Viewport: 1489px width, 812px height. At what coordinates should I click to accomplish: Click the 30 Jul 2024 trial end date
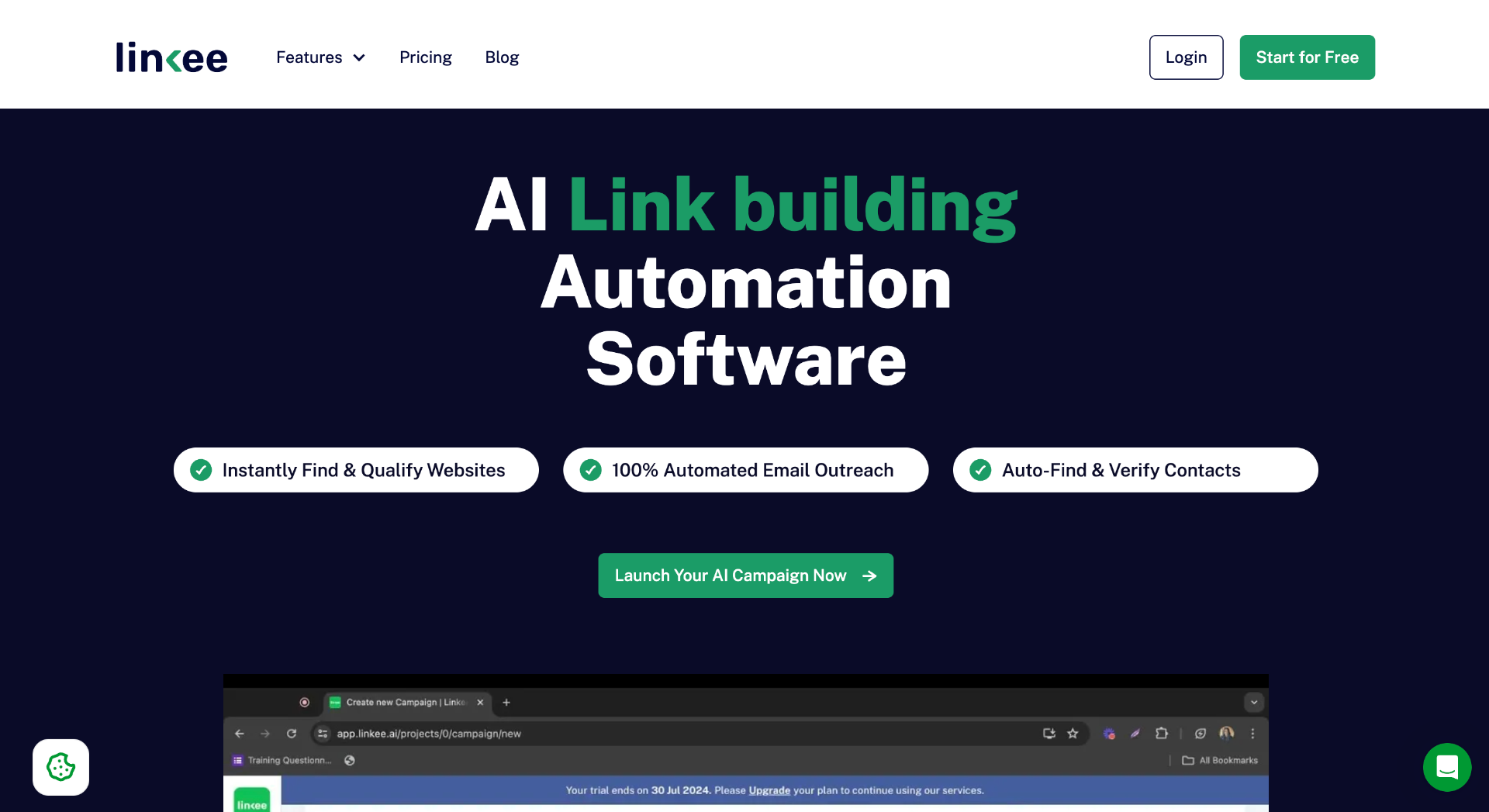[x=681, y=790]
